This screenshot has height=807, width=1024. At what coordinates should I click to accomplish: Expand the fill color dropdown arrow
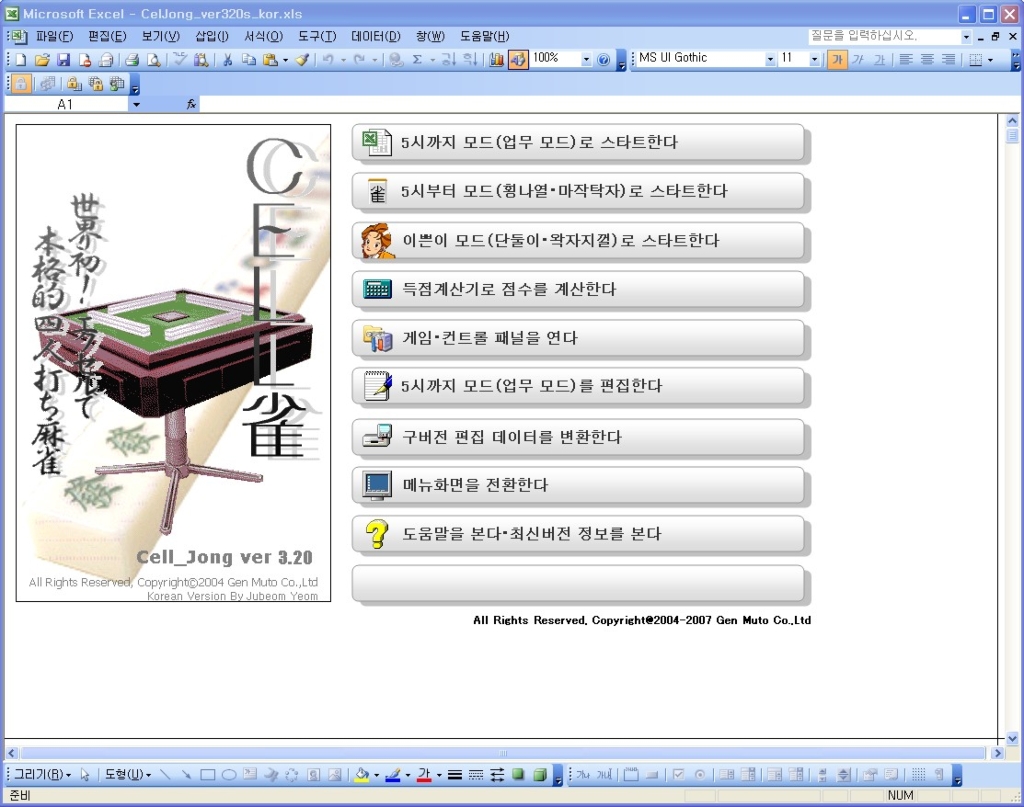tap(376, 774)
